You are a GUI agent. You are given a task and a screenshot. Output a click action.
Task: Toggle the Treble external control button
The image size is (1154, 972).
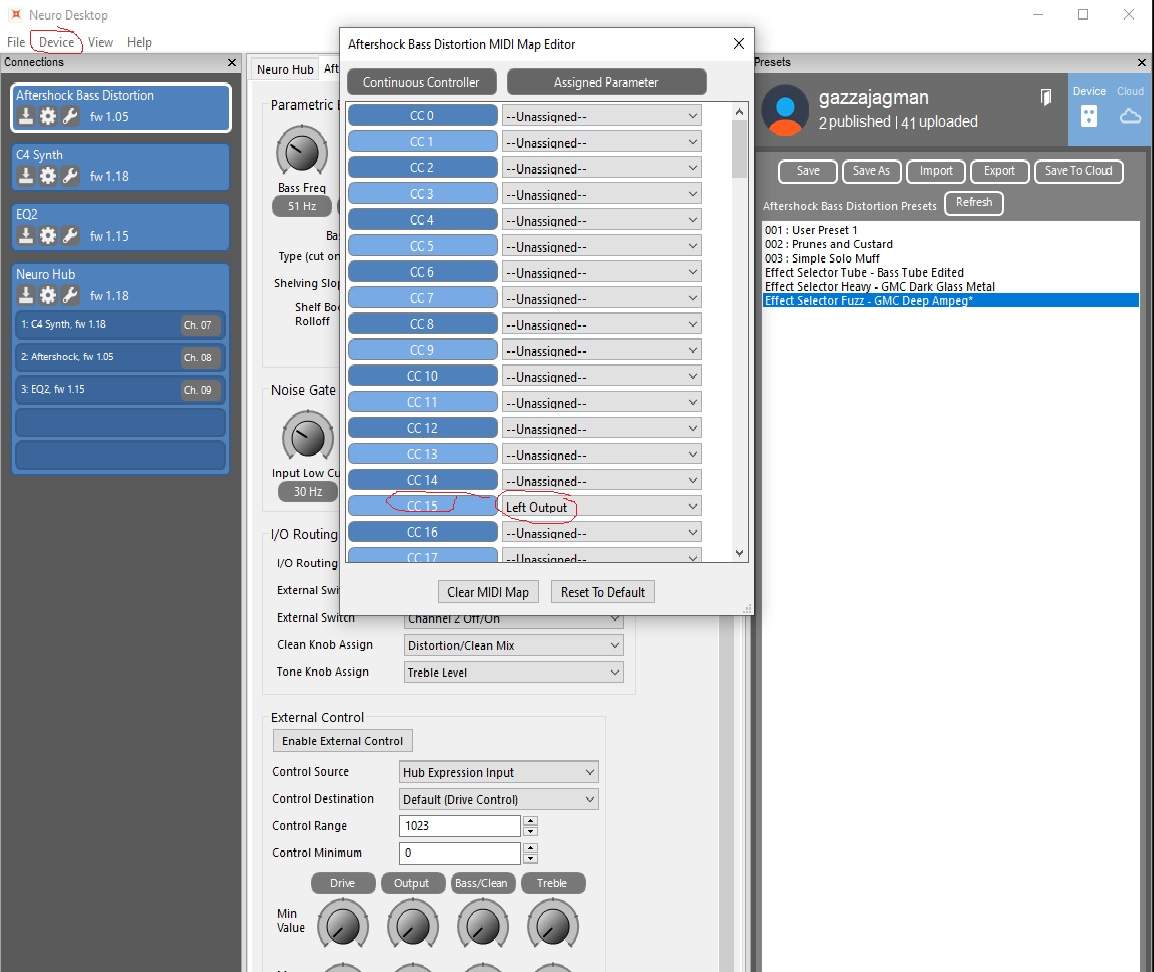point(552,883)
